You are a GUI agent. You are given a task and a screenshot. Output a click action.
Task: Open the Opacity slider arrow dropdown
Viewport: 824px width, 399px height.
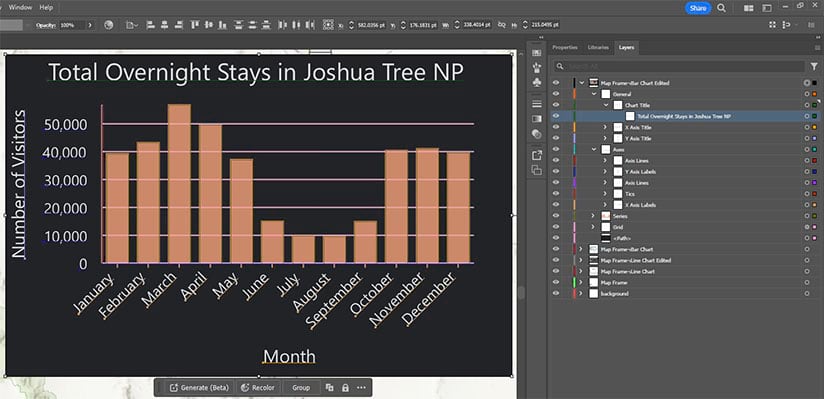click(x=90, y=25)
